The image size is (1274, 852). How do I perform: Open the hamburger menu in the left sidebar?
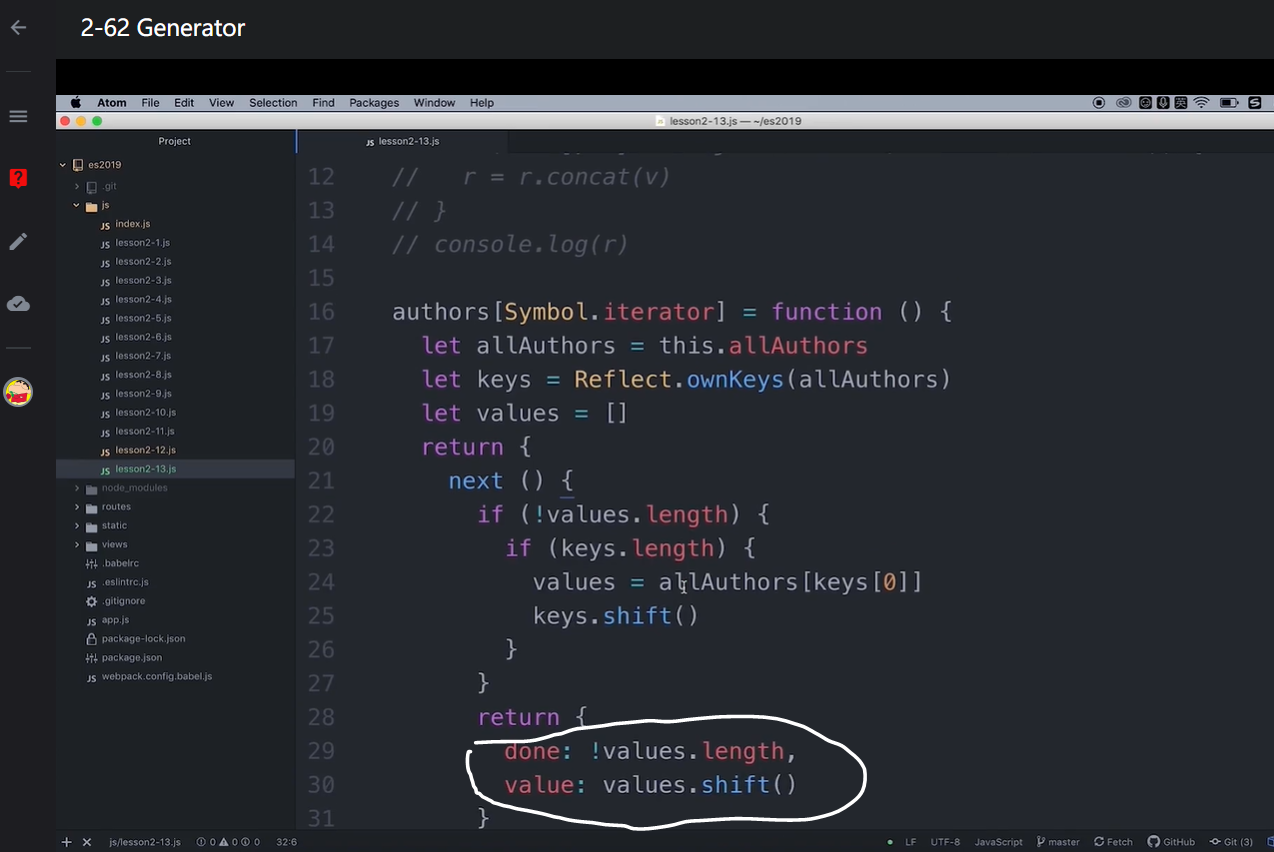18,116
